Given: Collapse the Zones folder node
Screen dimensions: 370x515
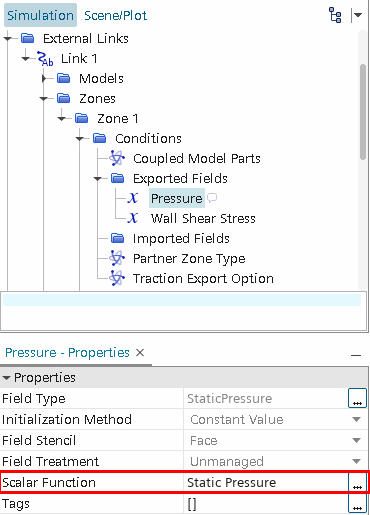Looking at the screenshot, I should (x=44, y=99).
